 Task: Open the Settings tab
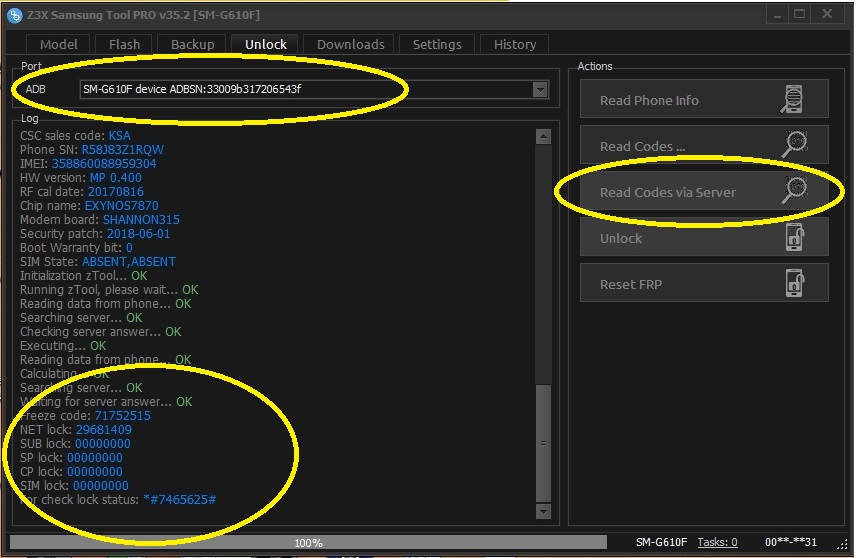[x=437, y=44]
